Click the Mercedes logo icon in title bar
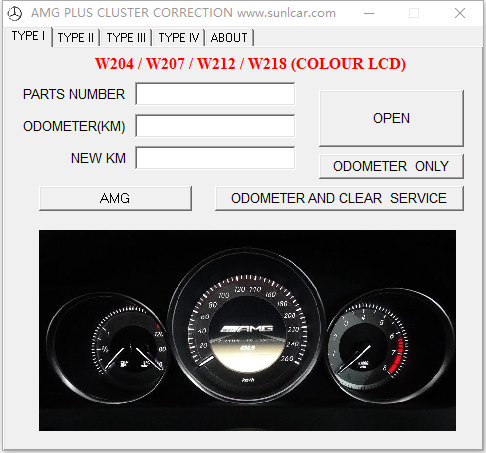 tap(15, 13)
